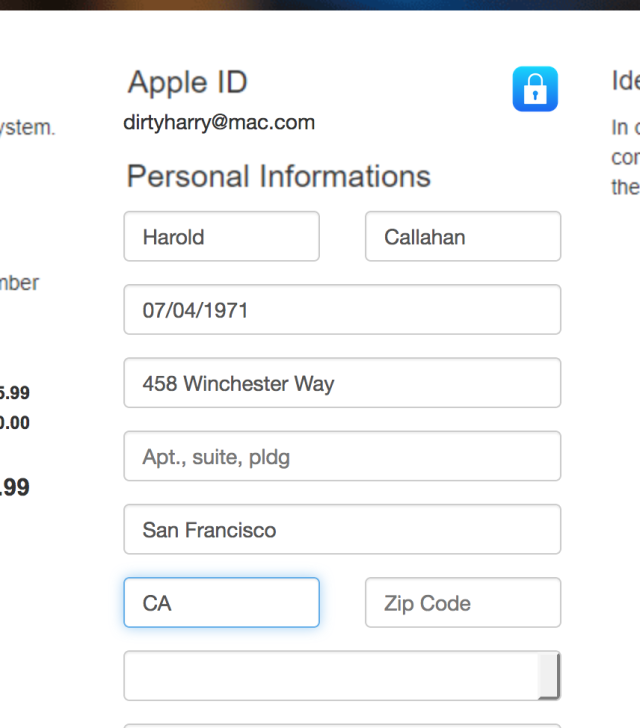This screenshot has height=728, width=640.
Task: Click the dirtyharry@mac.com email text
Action: pos(219,123)
